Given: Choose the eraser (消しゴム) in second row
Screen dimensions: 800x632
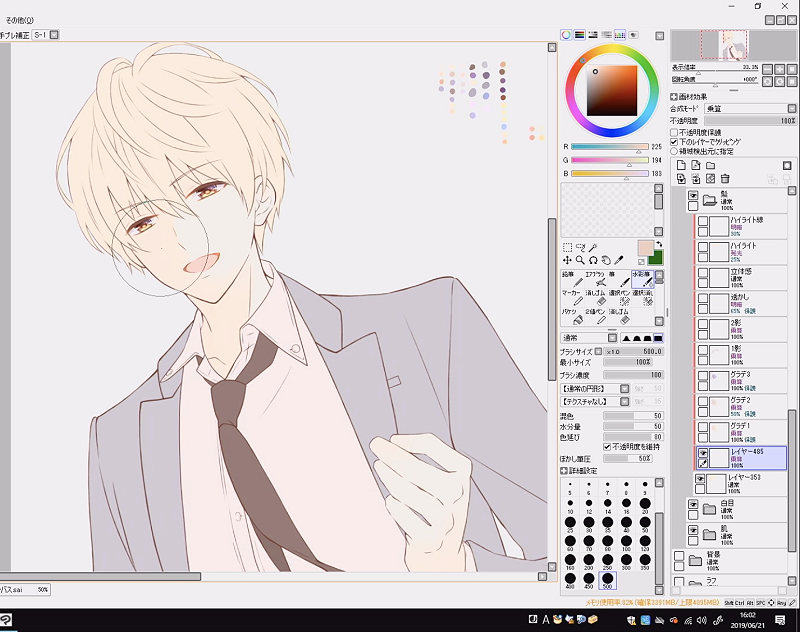Looking at the screenshot, I should pyautogui.click(x=596, y=298).
